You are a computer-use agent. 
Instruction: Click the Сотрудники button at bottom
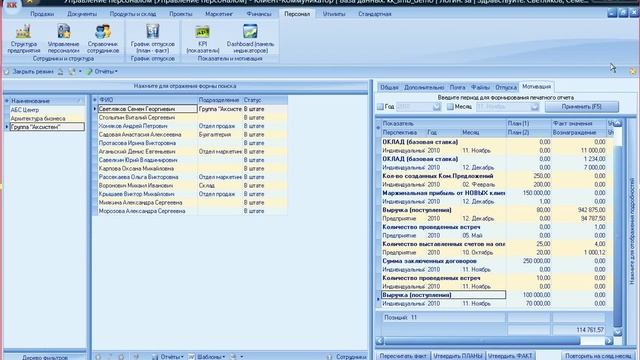click(x=348, y=357)
